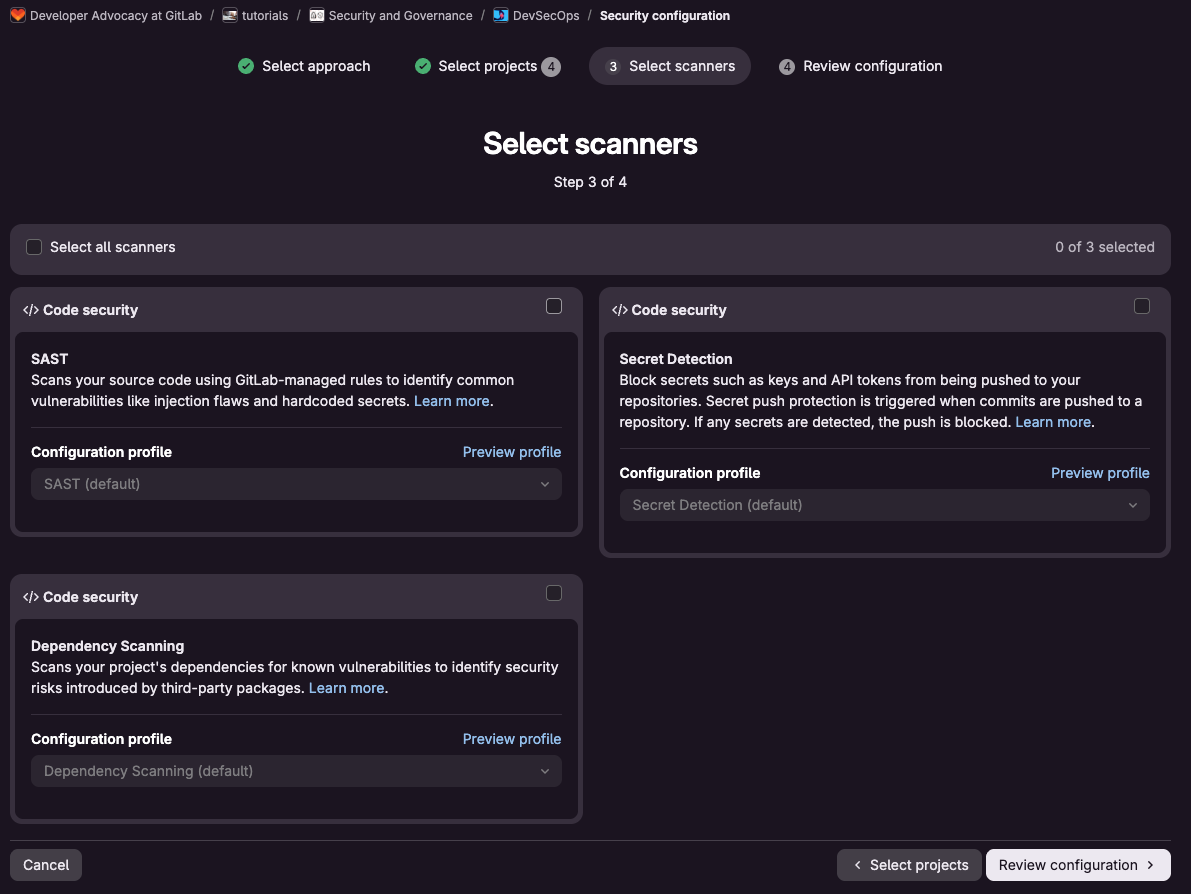This screenshot has width=1191, height=894.
Task: Open Learn more link for Dependency Scanning
Action: pos(346,688)
